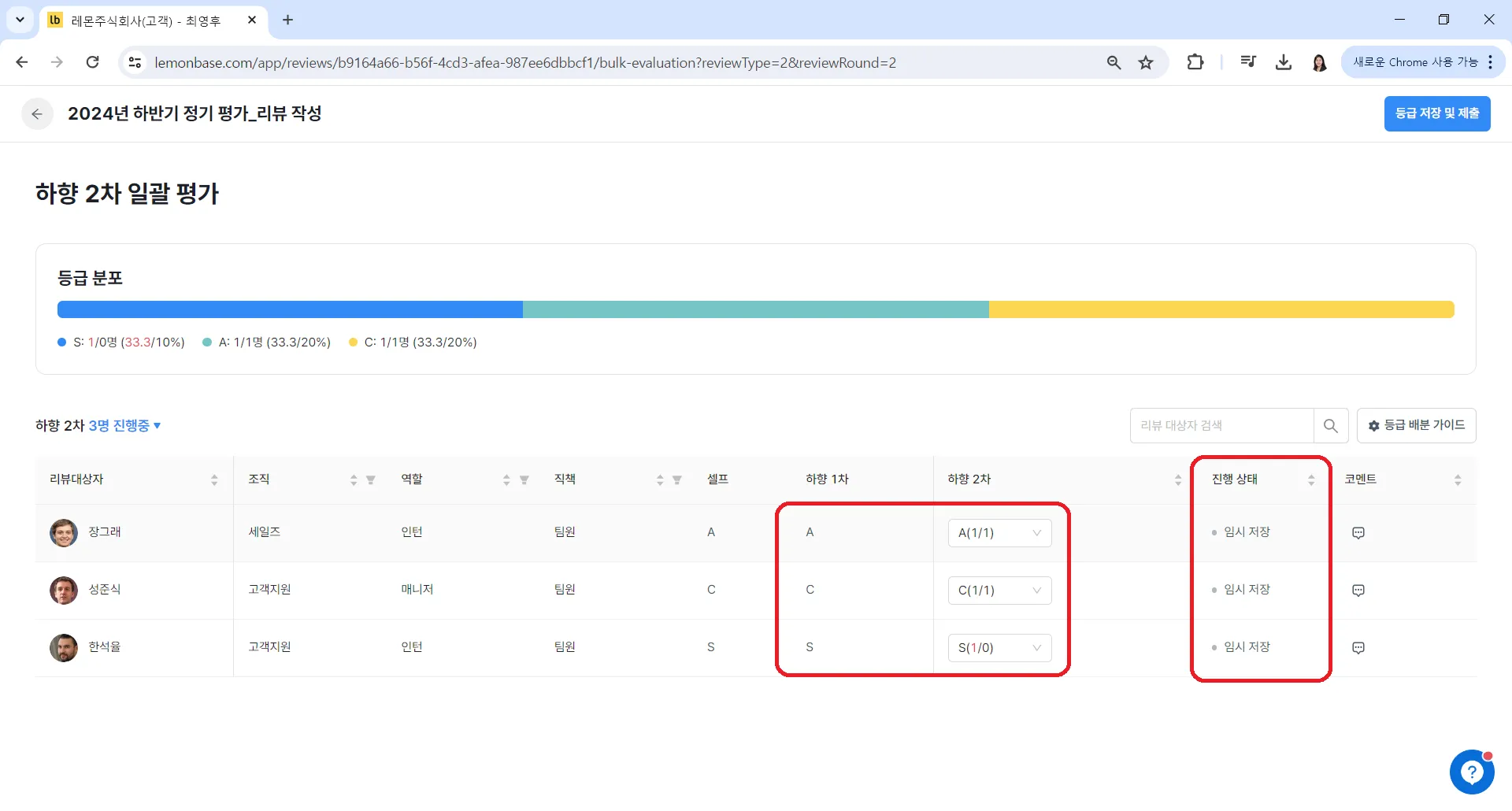Screen dimensions: 1512x811
Task: Open grade dropdown S(1/0) for 한석율
Action: point(1000,648)
